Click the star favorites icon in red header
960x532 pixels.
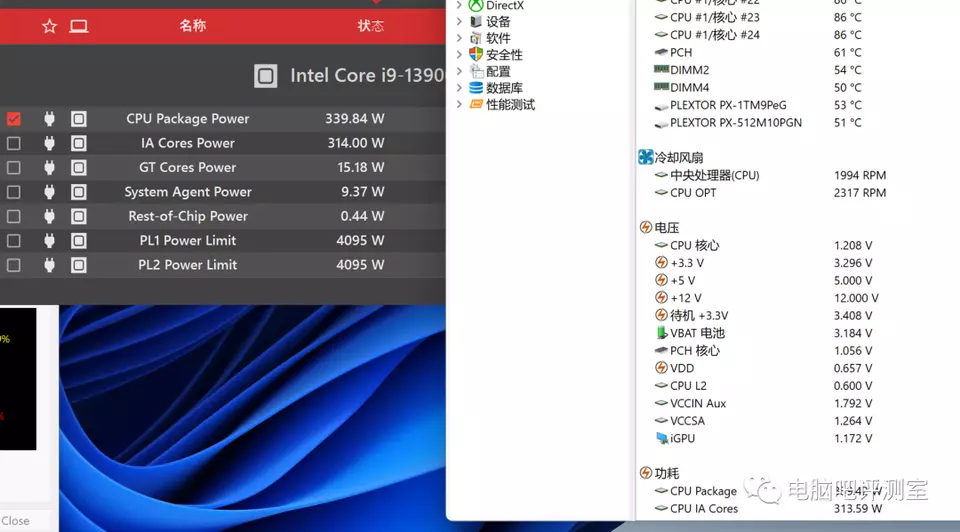click(x=50, y=26)
